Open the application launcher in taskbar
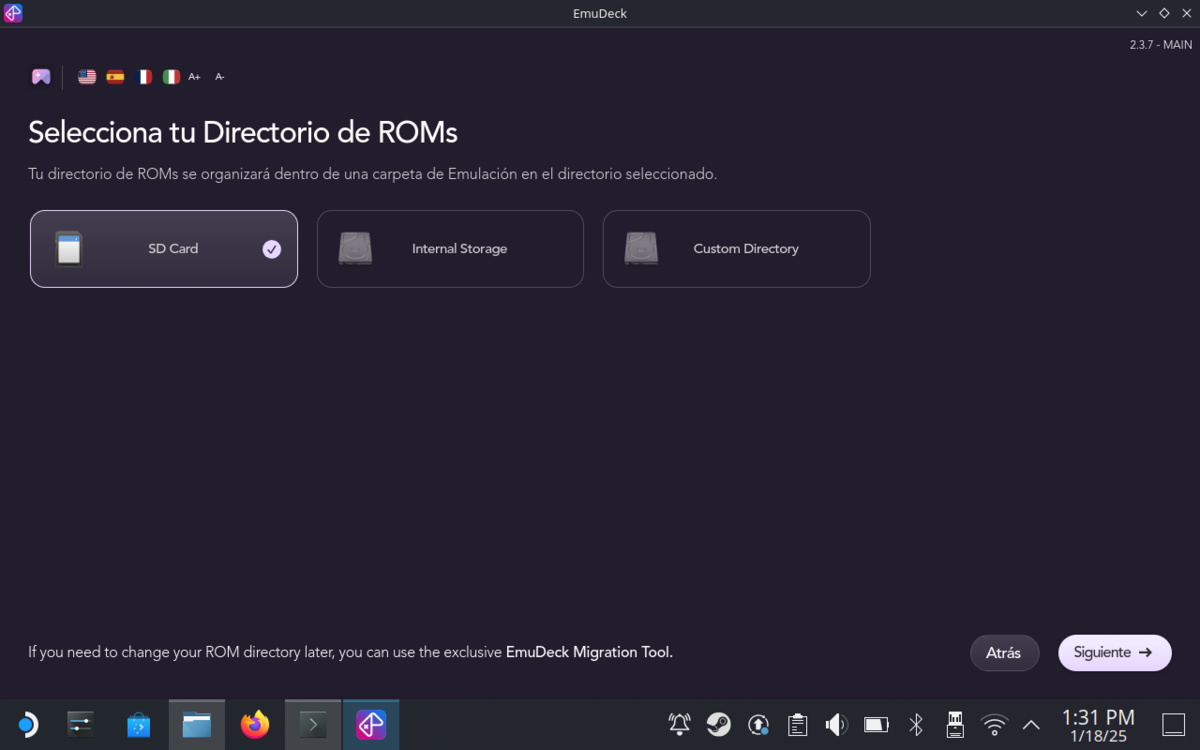 point(27,725)
